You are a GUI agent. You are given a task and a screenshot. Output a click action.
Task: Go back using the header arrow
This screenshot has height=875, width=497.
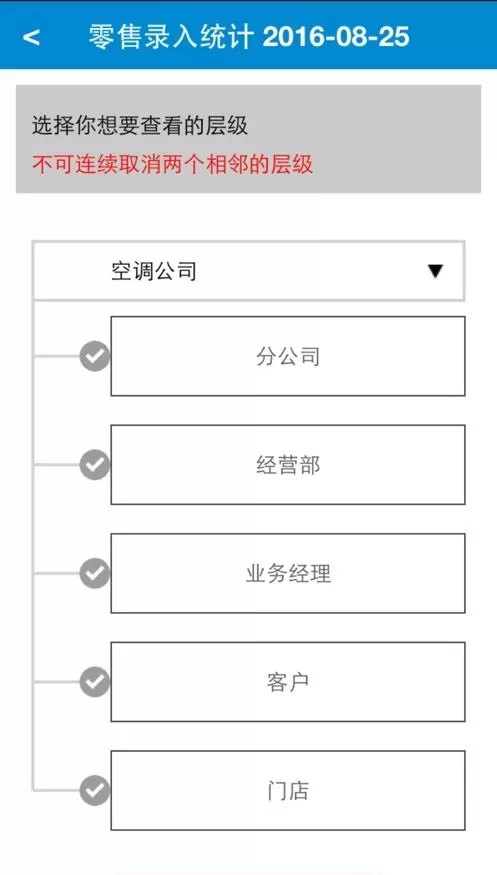[31, 37]
